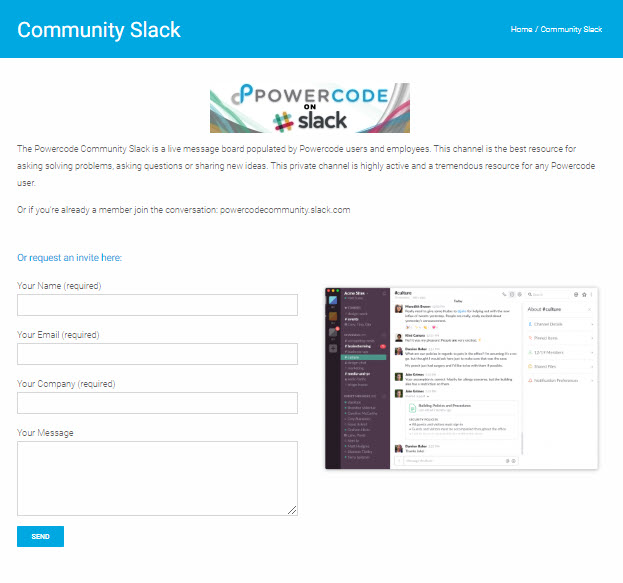The width and height of the screenshot is (623, 583).
Task: Focus the Your Name input field
Action: coord(157,305)
